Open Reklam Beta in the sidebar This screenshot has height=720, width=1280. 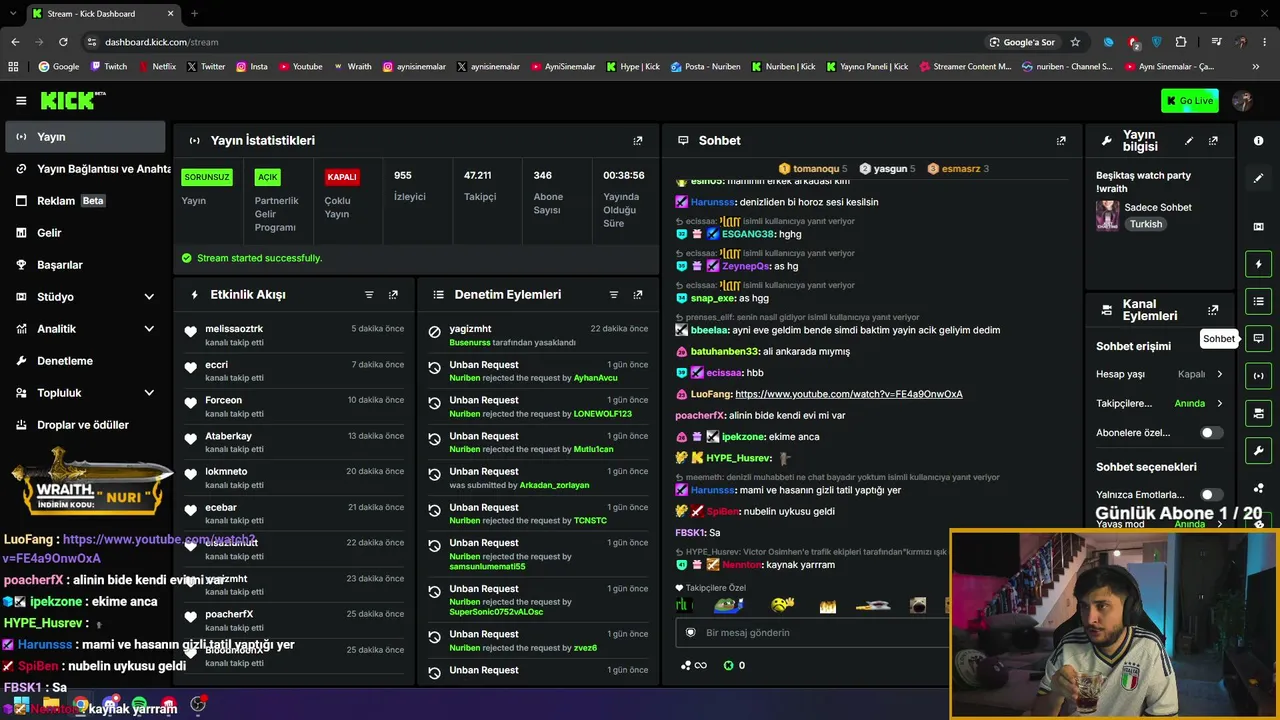click(86, 201)
